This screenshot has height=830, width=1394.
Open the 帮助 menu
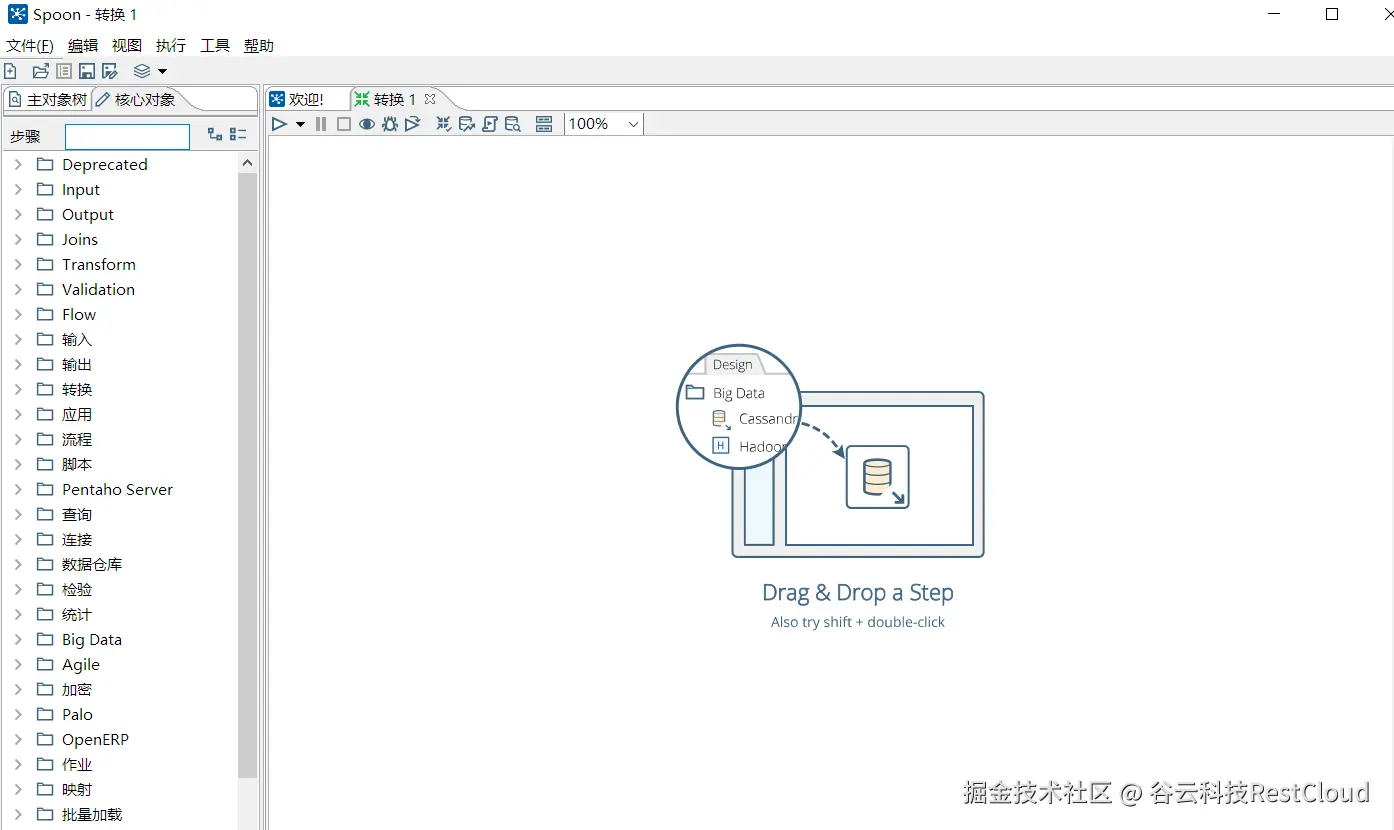pyautogui.click(x=259, y=45)
